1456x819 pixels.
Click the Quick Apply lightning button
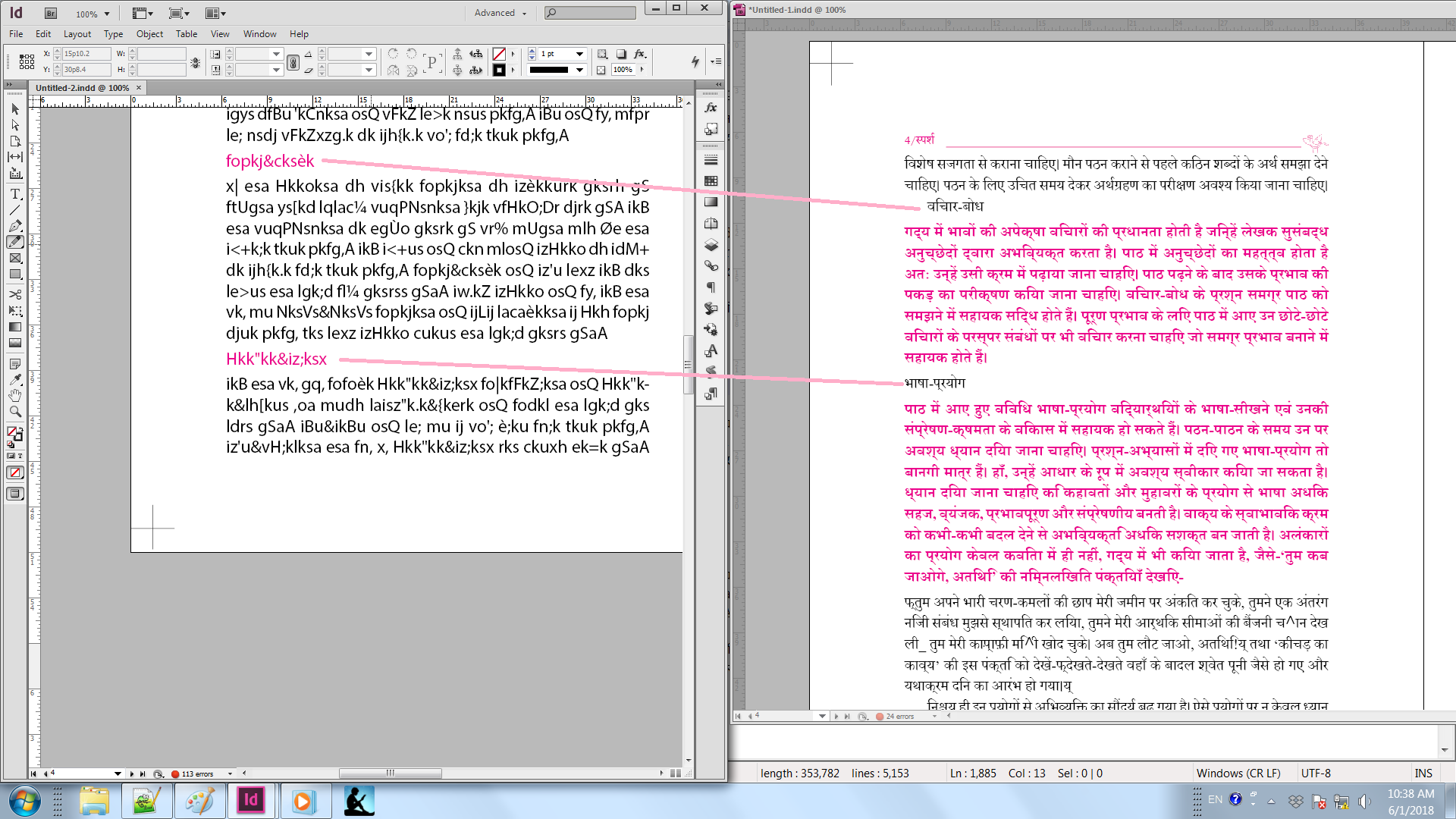click(695, 61)
